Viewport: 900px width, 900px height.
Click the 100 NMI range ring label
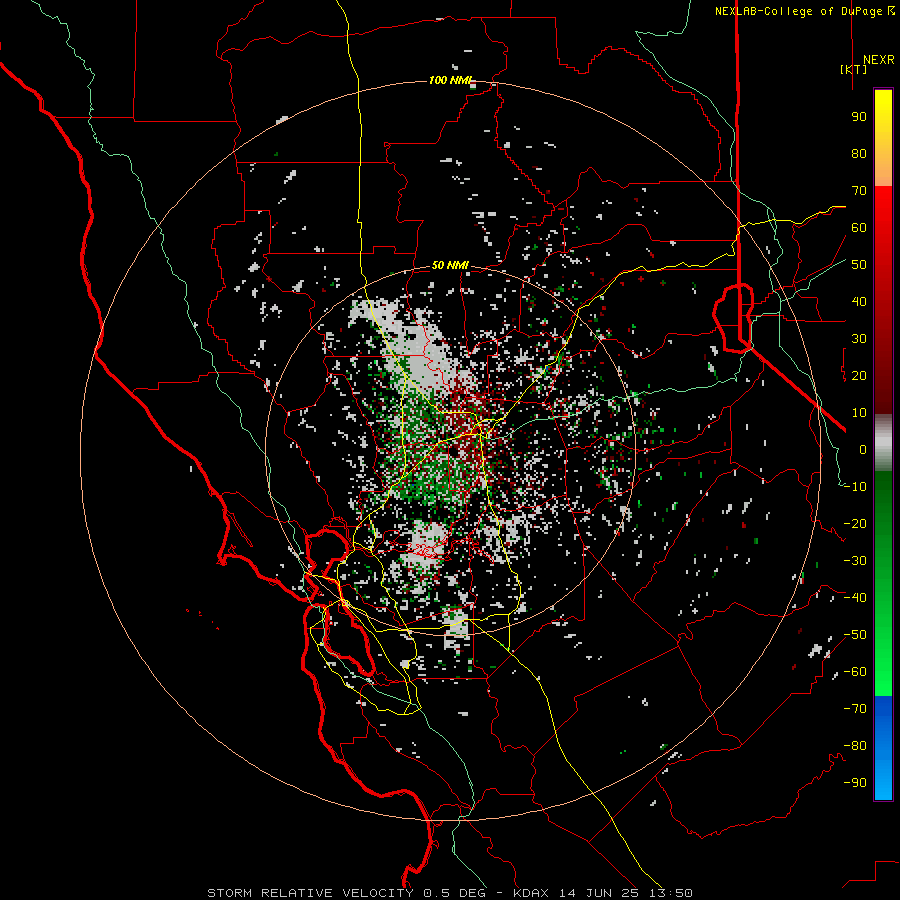tap(449, 80)
